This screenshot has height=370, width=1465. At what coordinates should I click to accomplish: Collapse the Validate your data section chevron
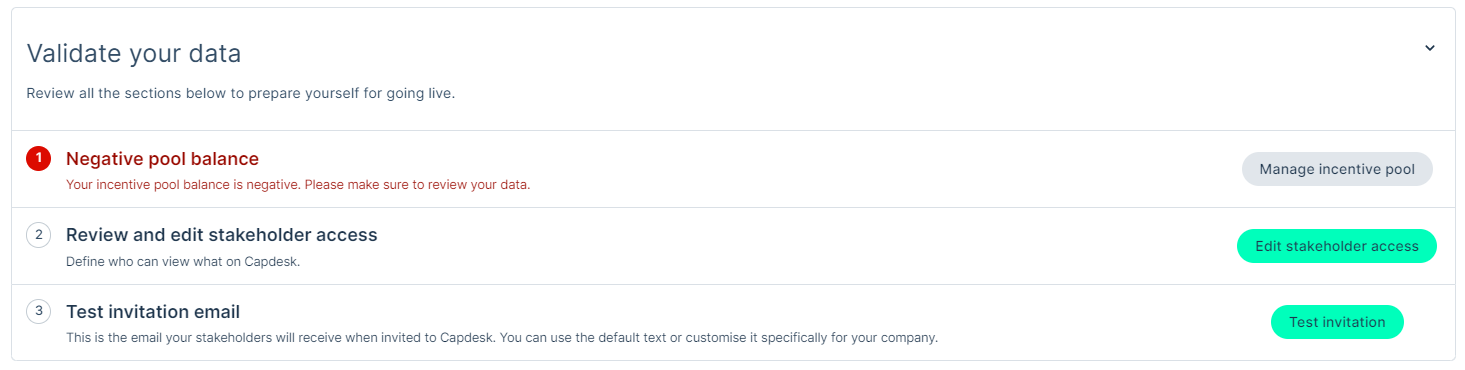[x=1429, y=48]
